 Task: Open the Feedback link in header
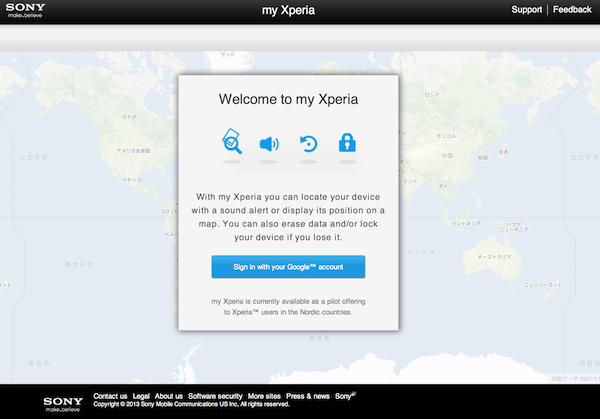[x=572, y=10]
